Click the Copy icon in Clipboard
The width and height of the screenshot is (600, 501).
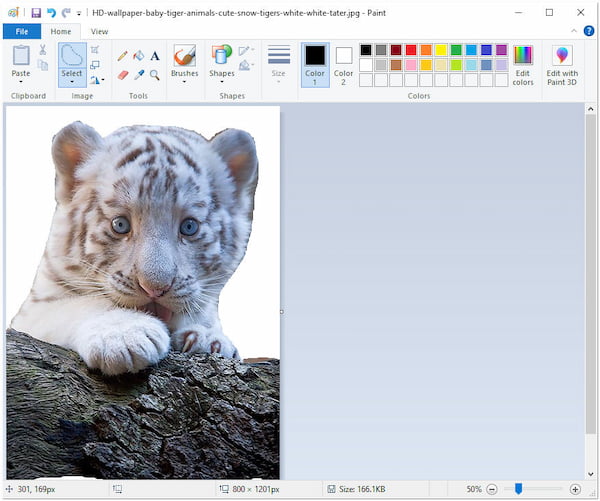tap(42, 65)
